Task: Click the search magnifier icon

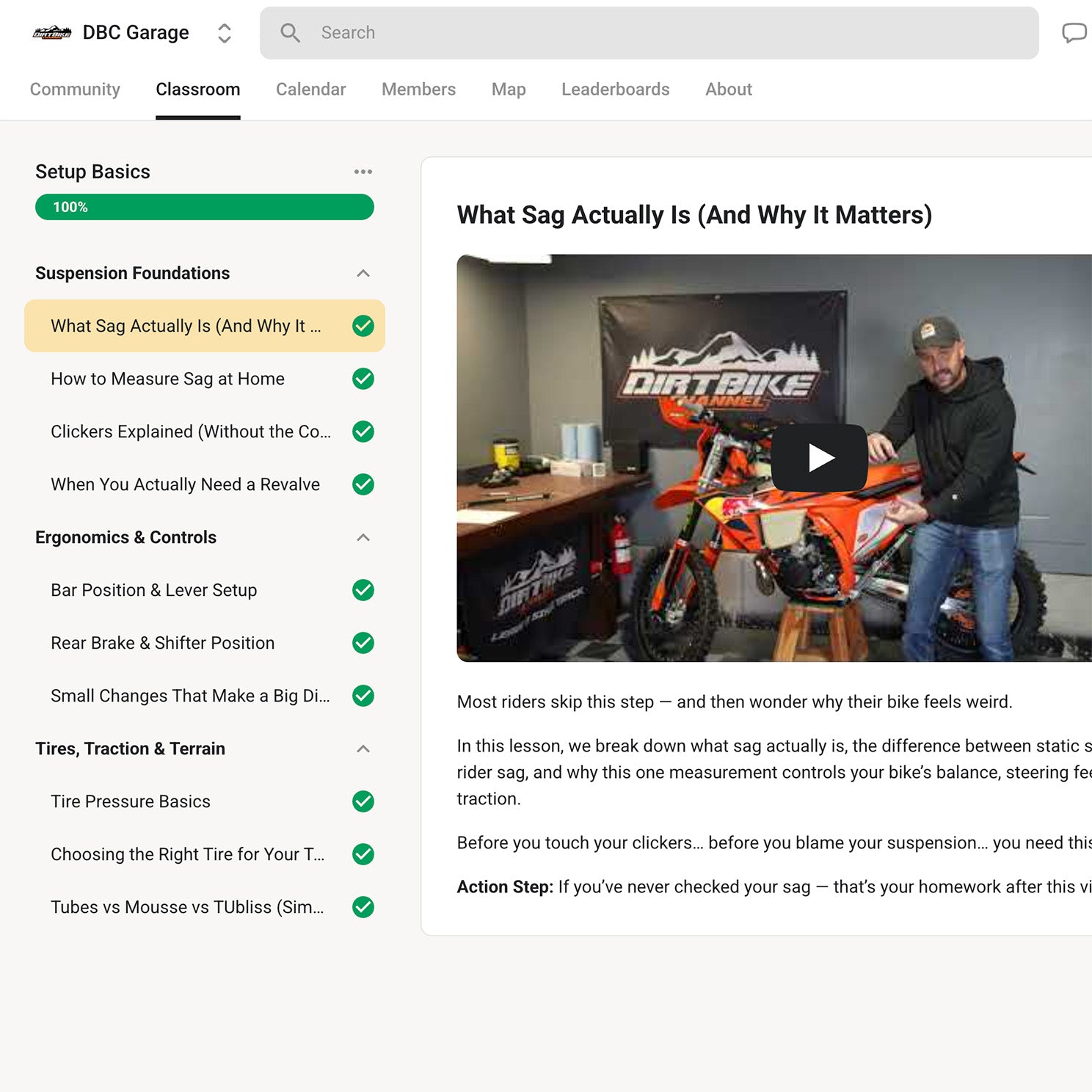Action: tap(290, 33)
